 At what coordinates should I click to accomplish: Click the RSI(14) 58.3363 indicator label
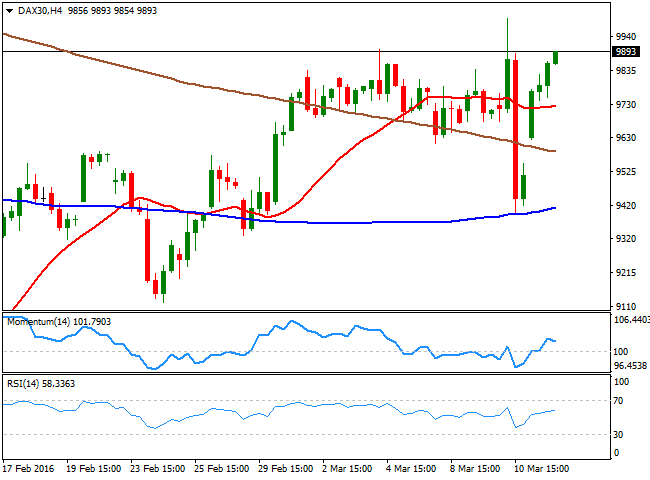pyautogui.click(x=41, y=384)
